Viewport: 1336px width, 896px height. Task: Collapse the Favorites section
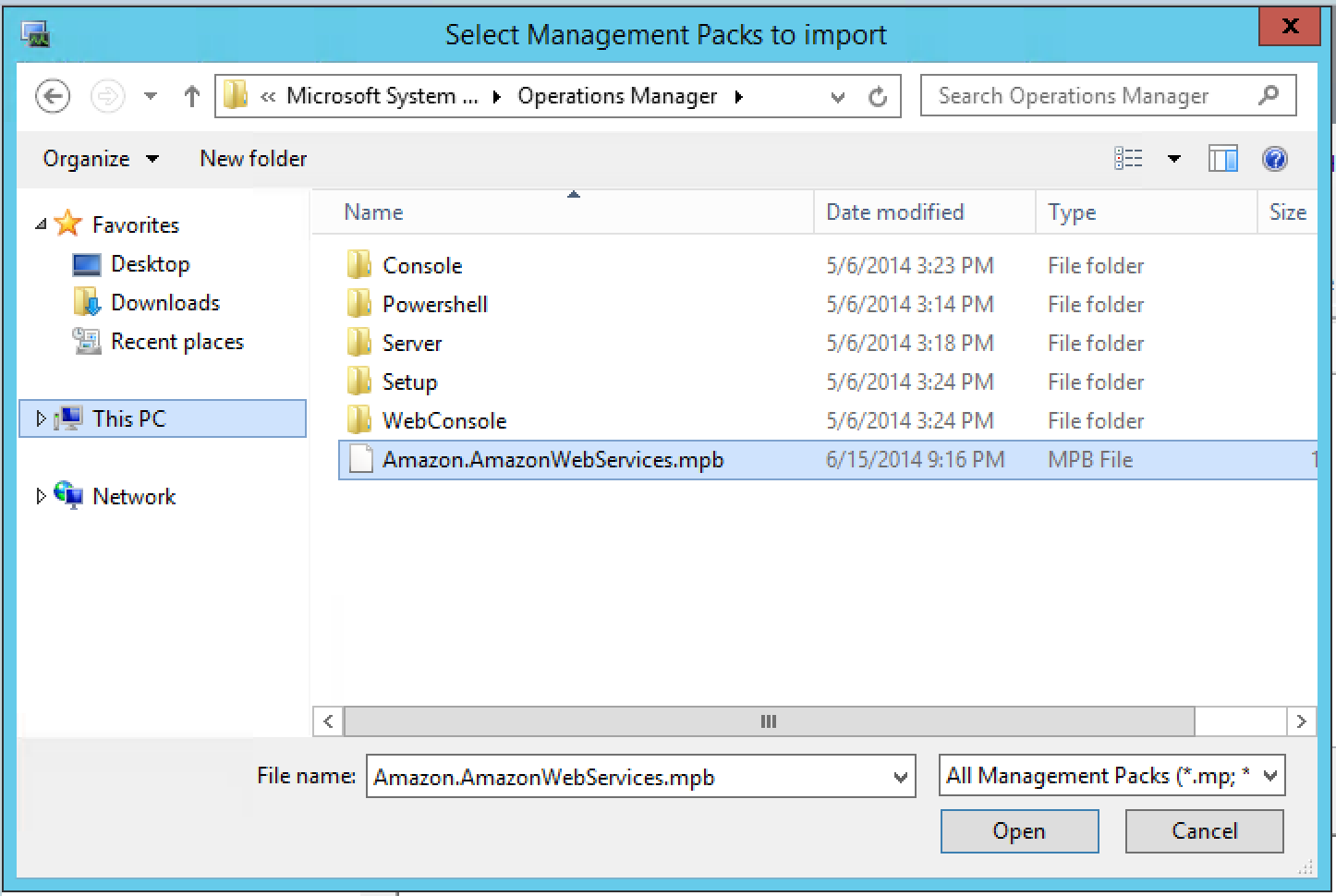[x=41, y=224]
